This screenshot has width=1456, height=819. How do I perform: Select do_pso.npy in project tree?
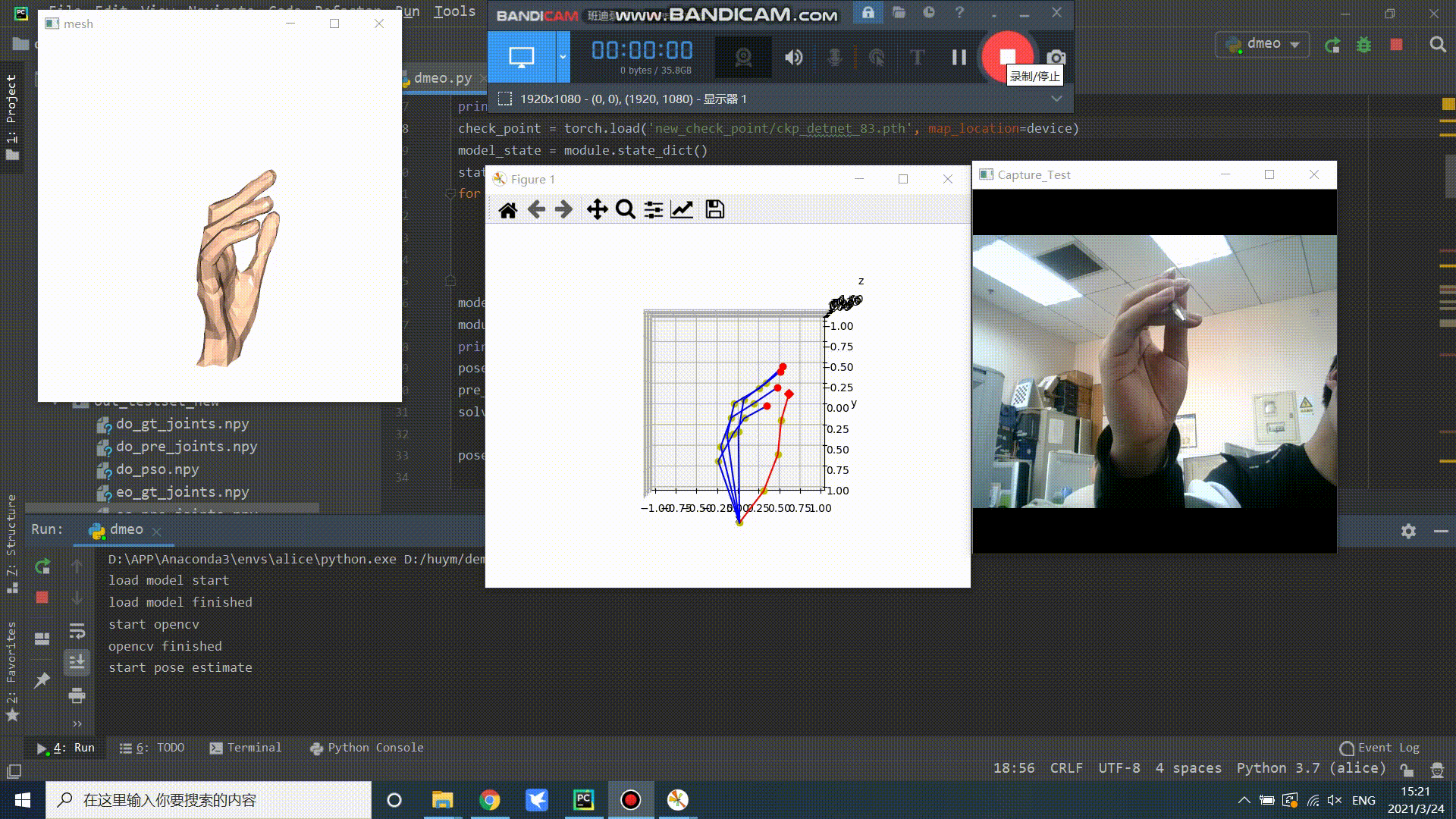pyautogui.click(x=157, y=469)
